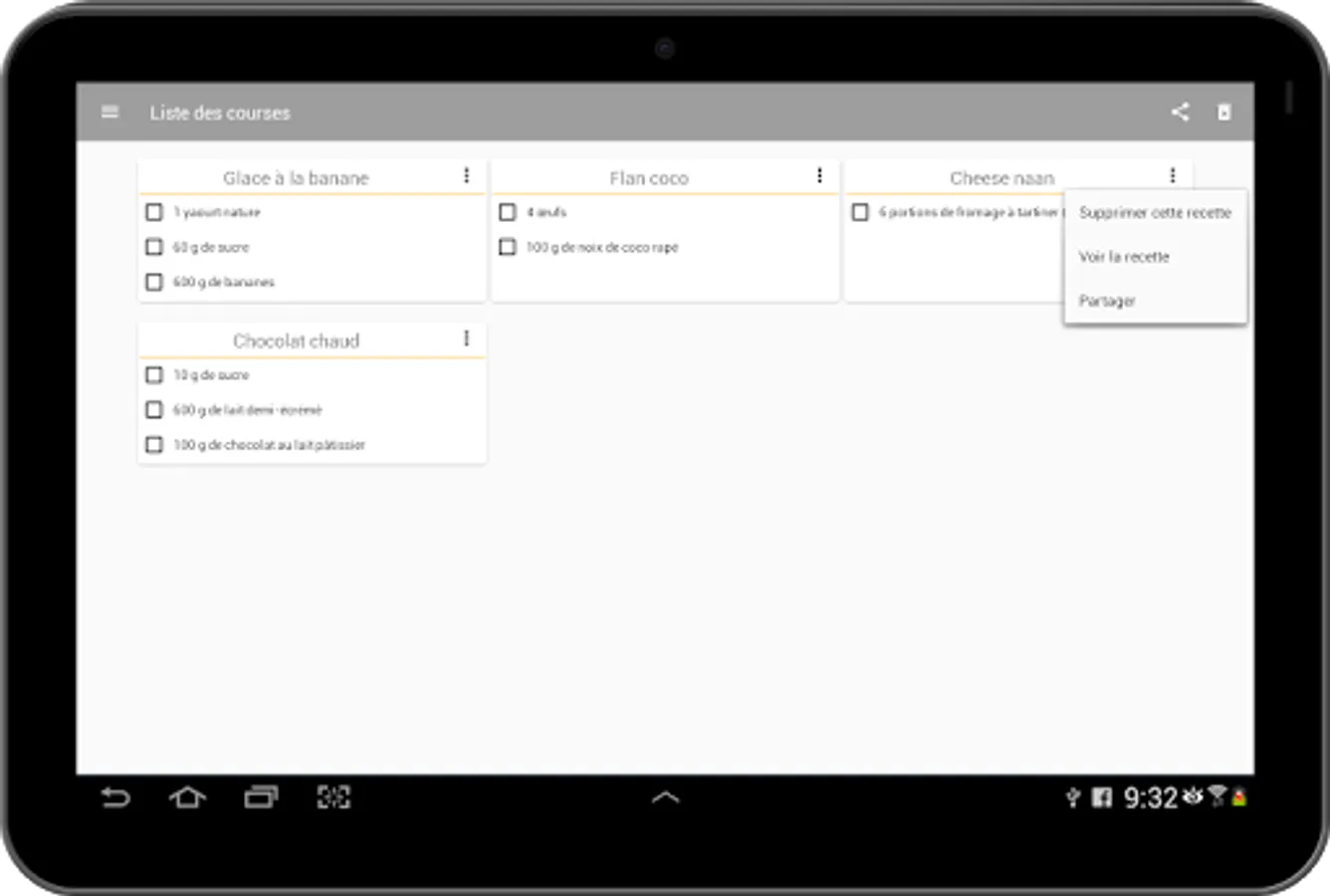Expand the bottom bar up-chevron
This screenshot has height=896, width=1330.
click(665, 797)
